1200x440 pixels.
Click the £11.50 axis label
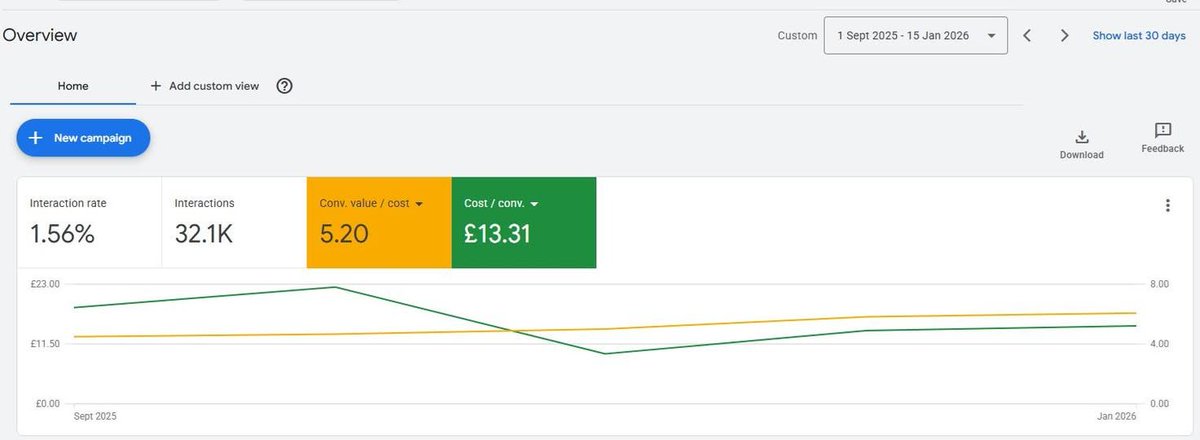click(46, 344)
